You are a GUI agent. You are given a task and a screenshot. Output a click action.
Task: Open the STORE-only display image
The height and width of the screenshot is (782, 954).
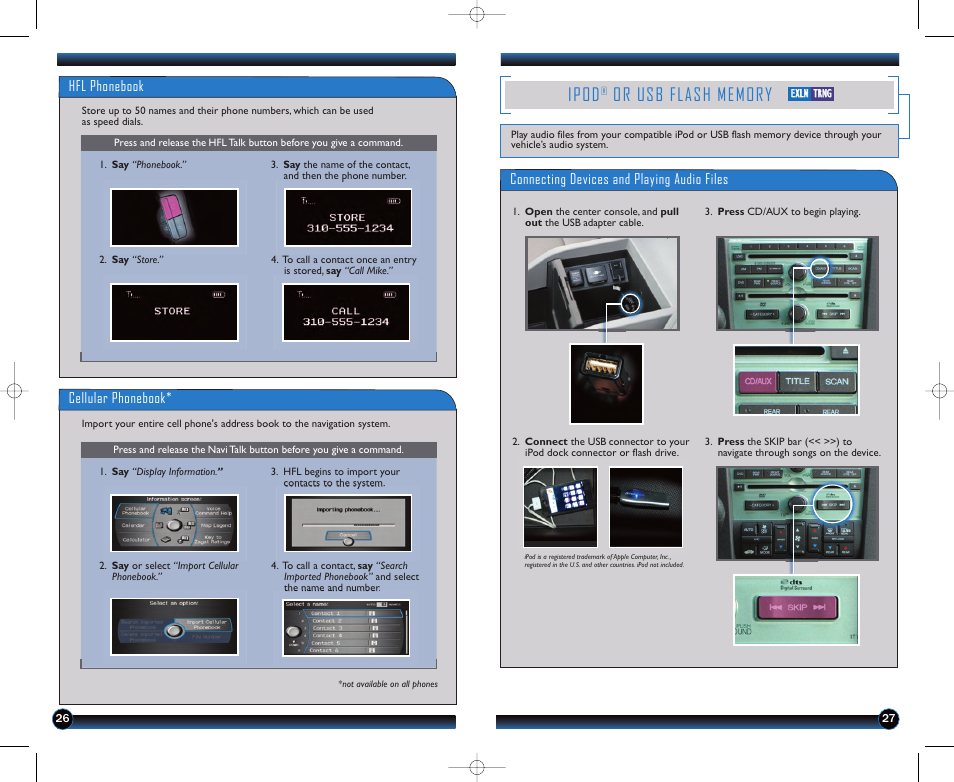point(174,312)
